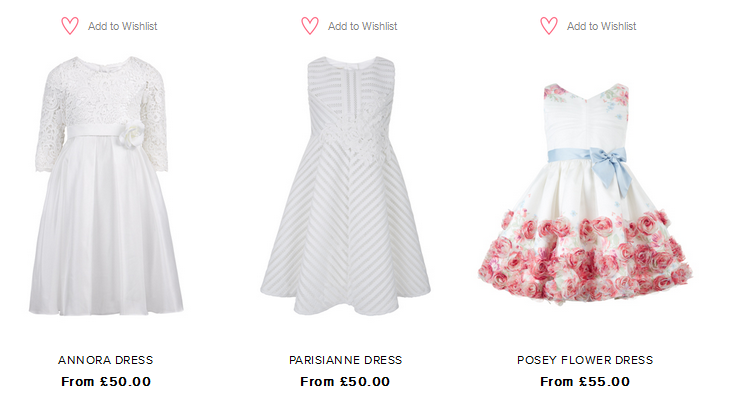Click the From £55.00 price label
The image size is (733, 410).
(585, 381)
